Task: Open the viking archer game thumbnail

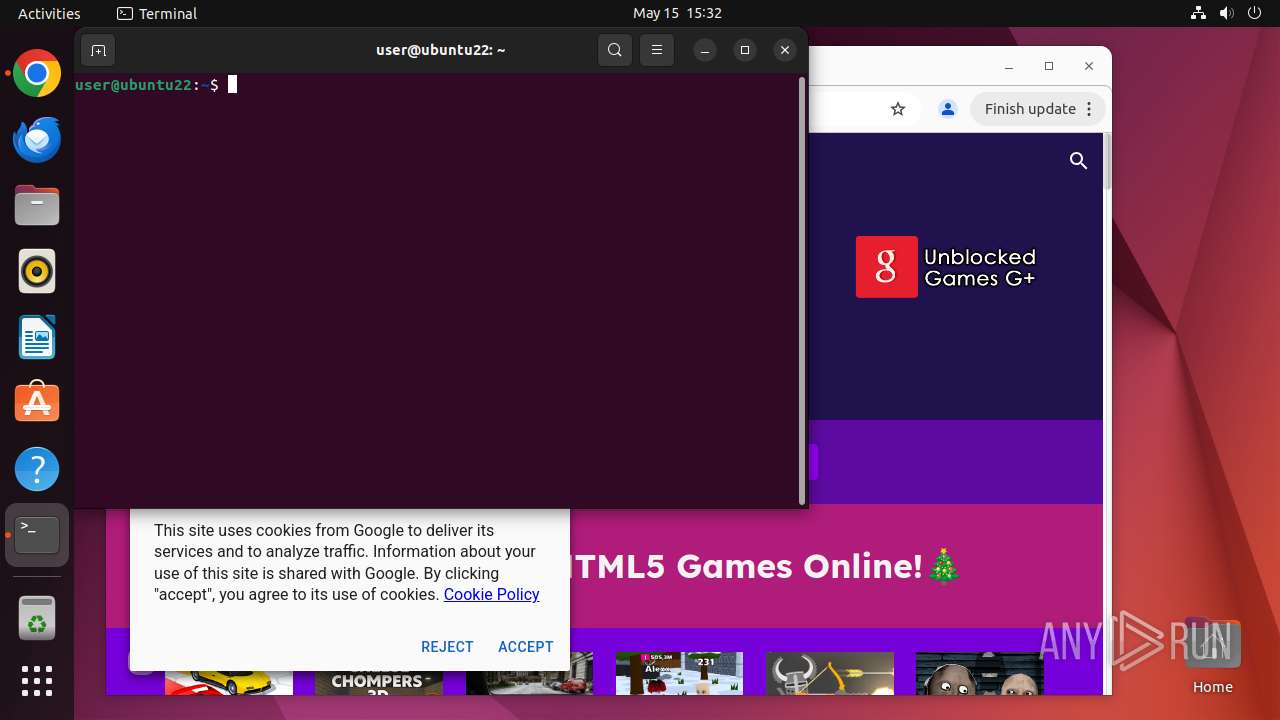Action: 830,673
